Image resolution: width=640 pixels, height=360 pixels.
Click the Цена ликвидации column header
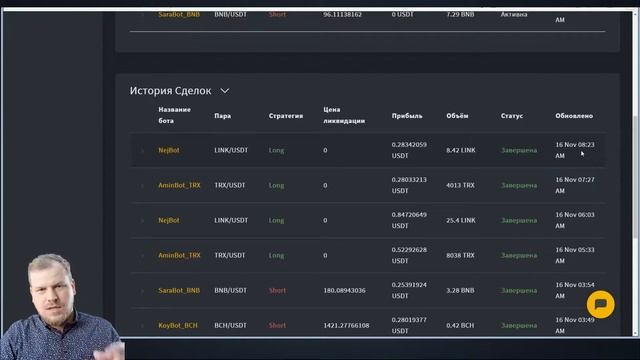coord(344,115)
